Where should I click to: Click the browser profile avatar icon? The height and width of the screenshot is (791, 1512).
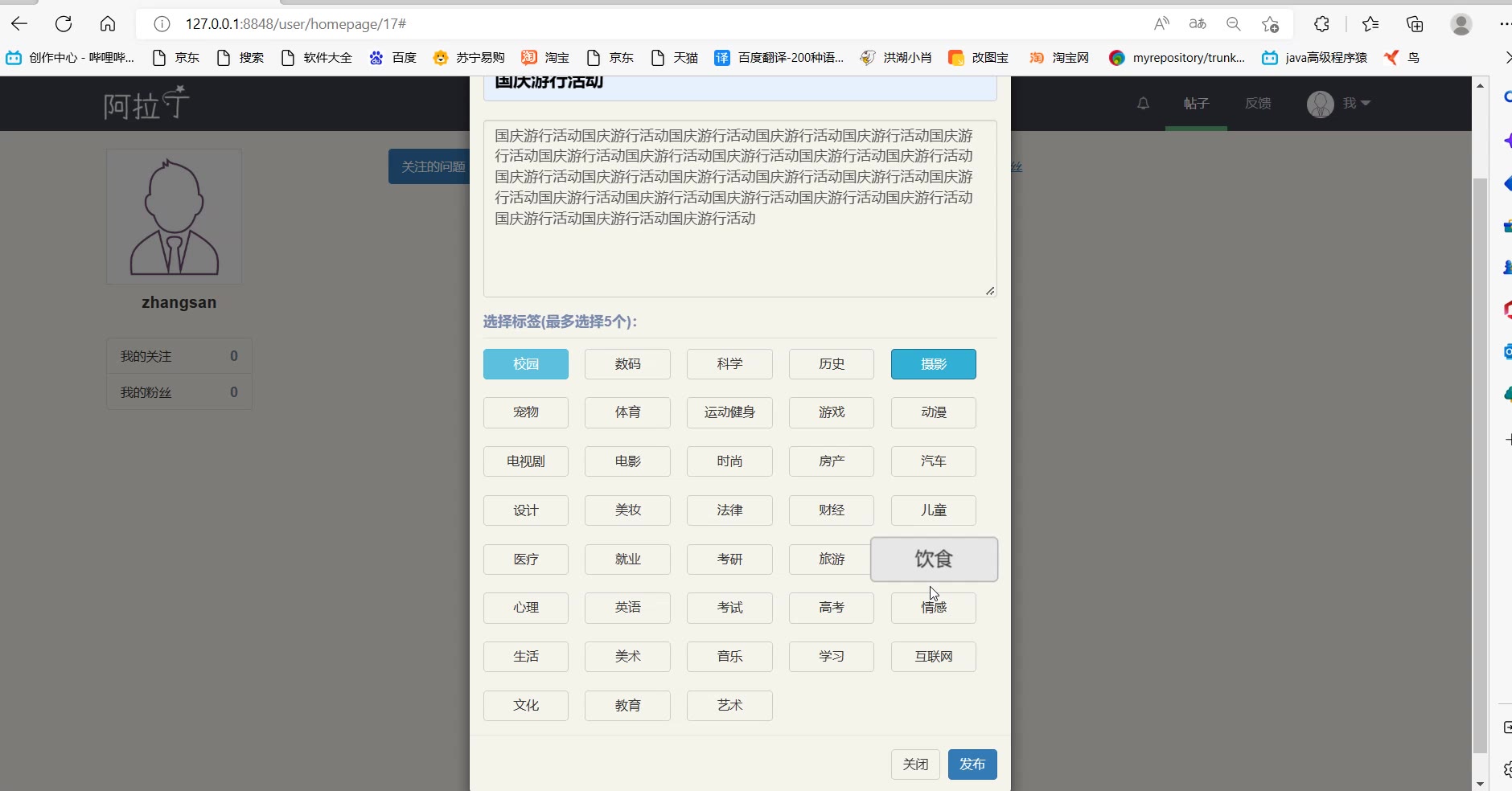point(1461,24)
